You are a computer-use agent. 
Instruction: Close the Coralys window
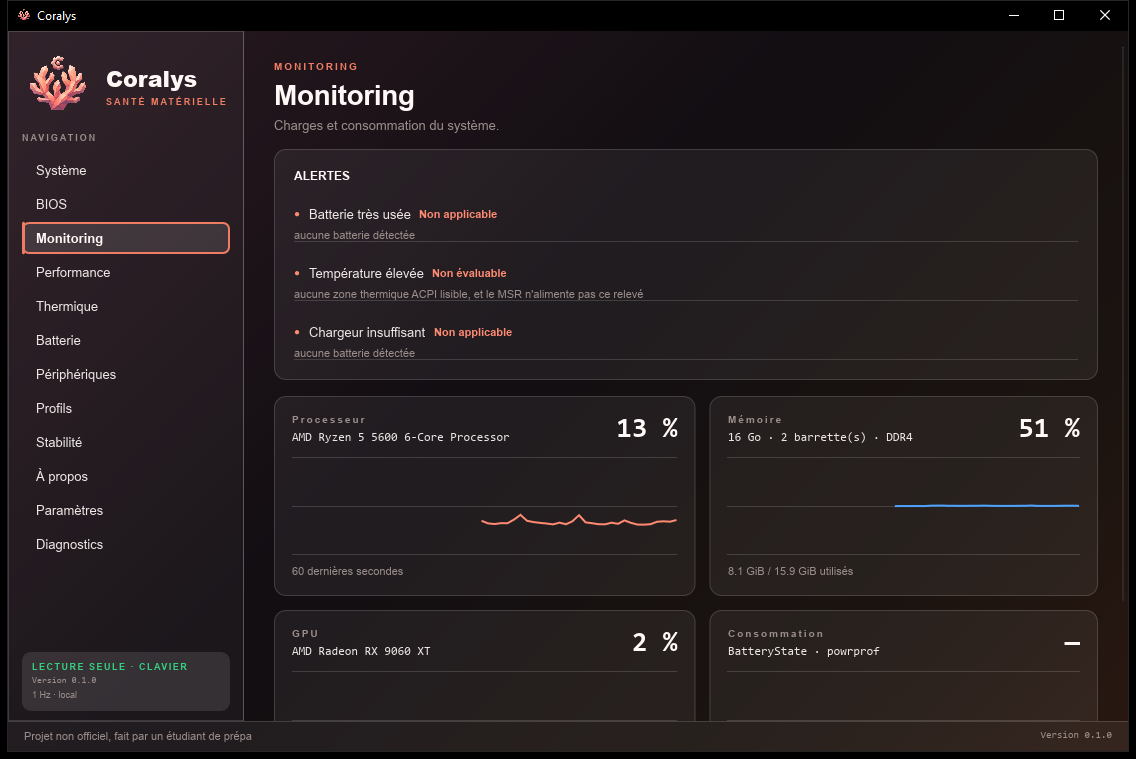click(1104, 15)
